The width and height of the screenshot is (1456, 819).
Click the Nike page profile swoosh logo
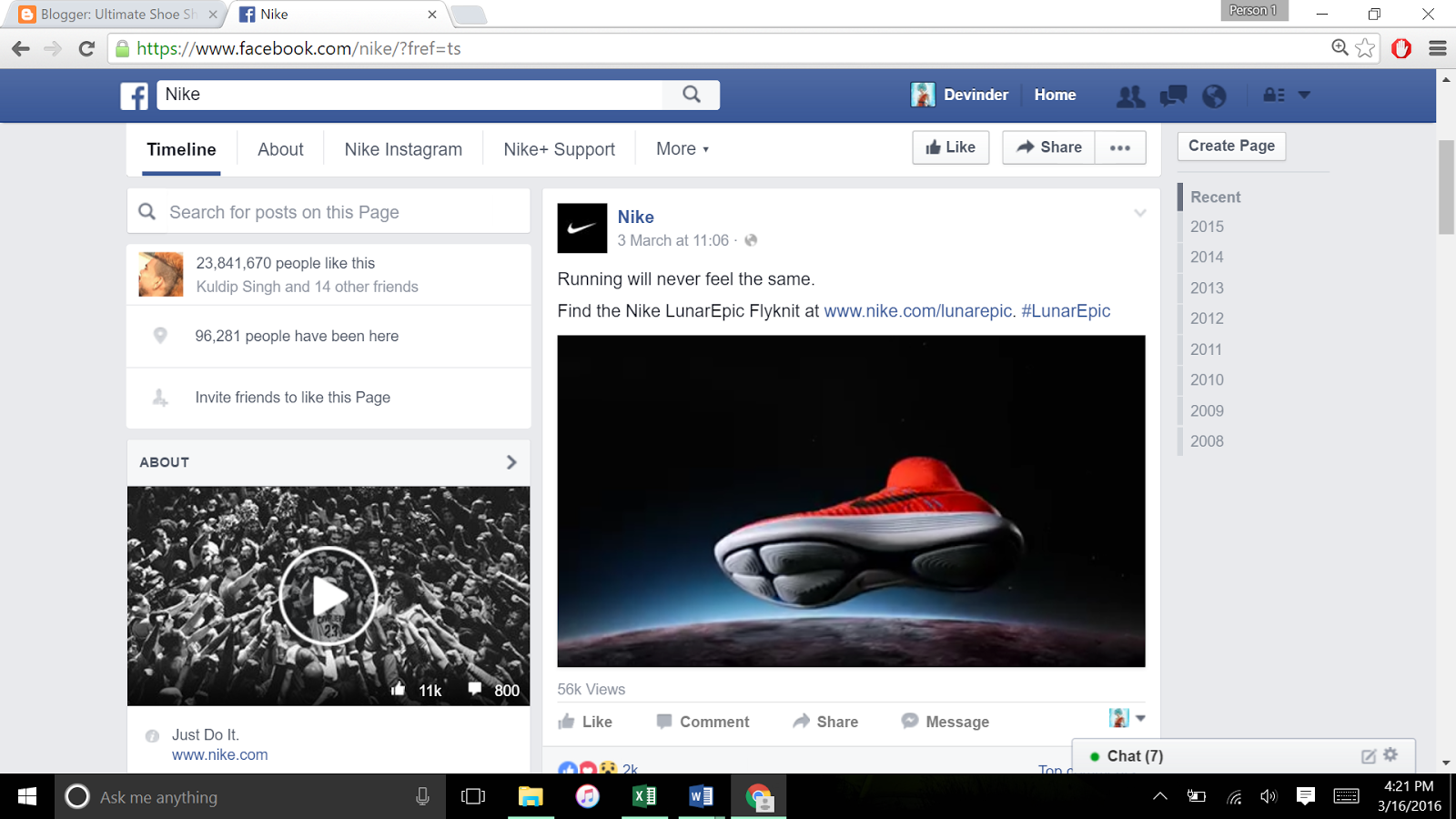(581, 228)
